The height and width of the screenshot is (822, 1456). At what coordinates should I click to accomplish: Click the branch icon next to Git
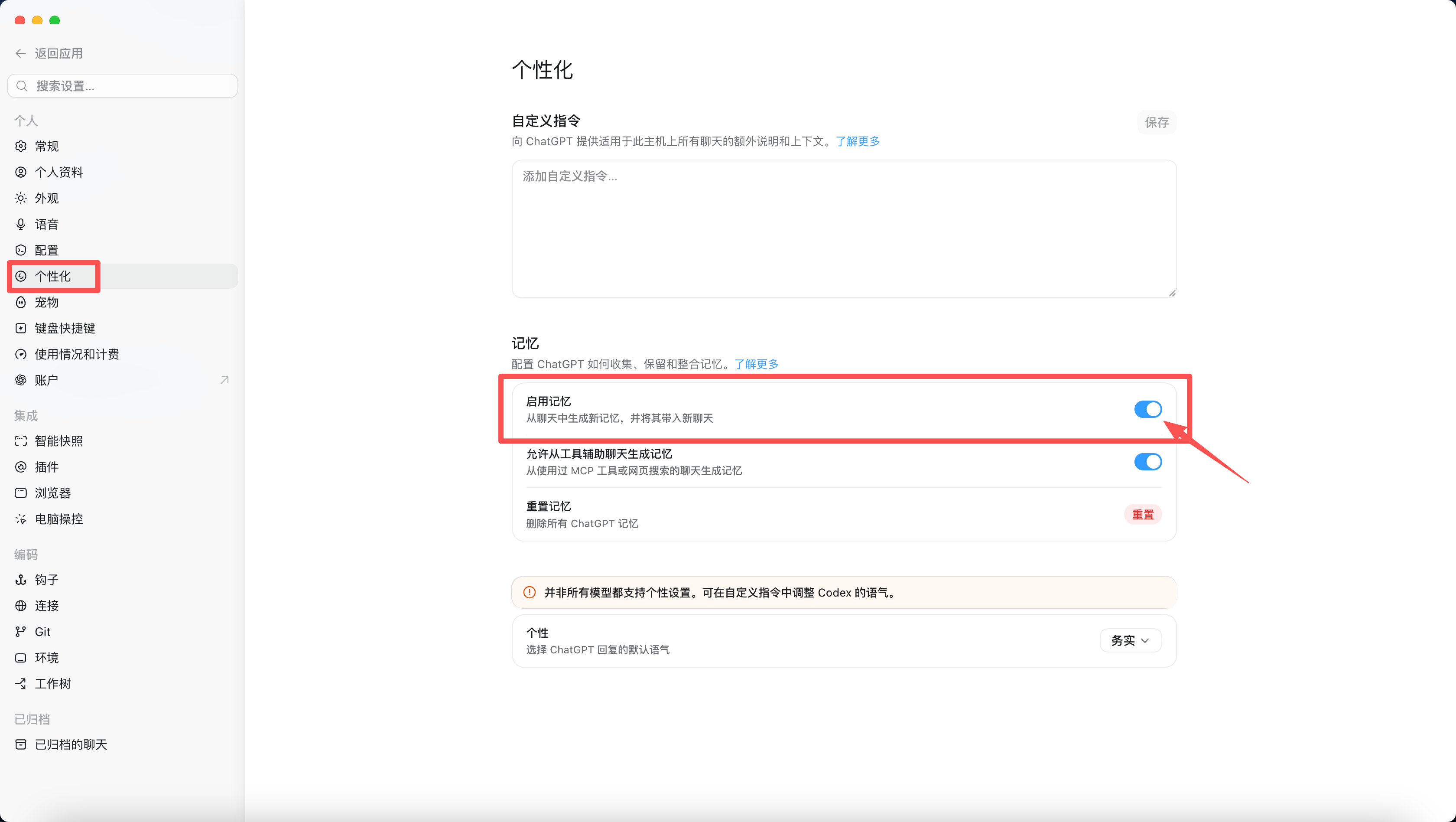tap(21, 632)
